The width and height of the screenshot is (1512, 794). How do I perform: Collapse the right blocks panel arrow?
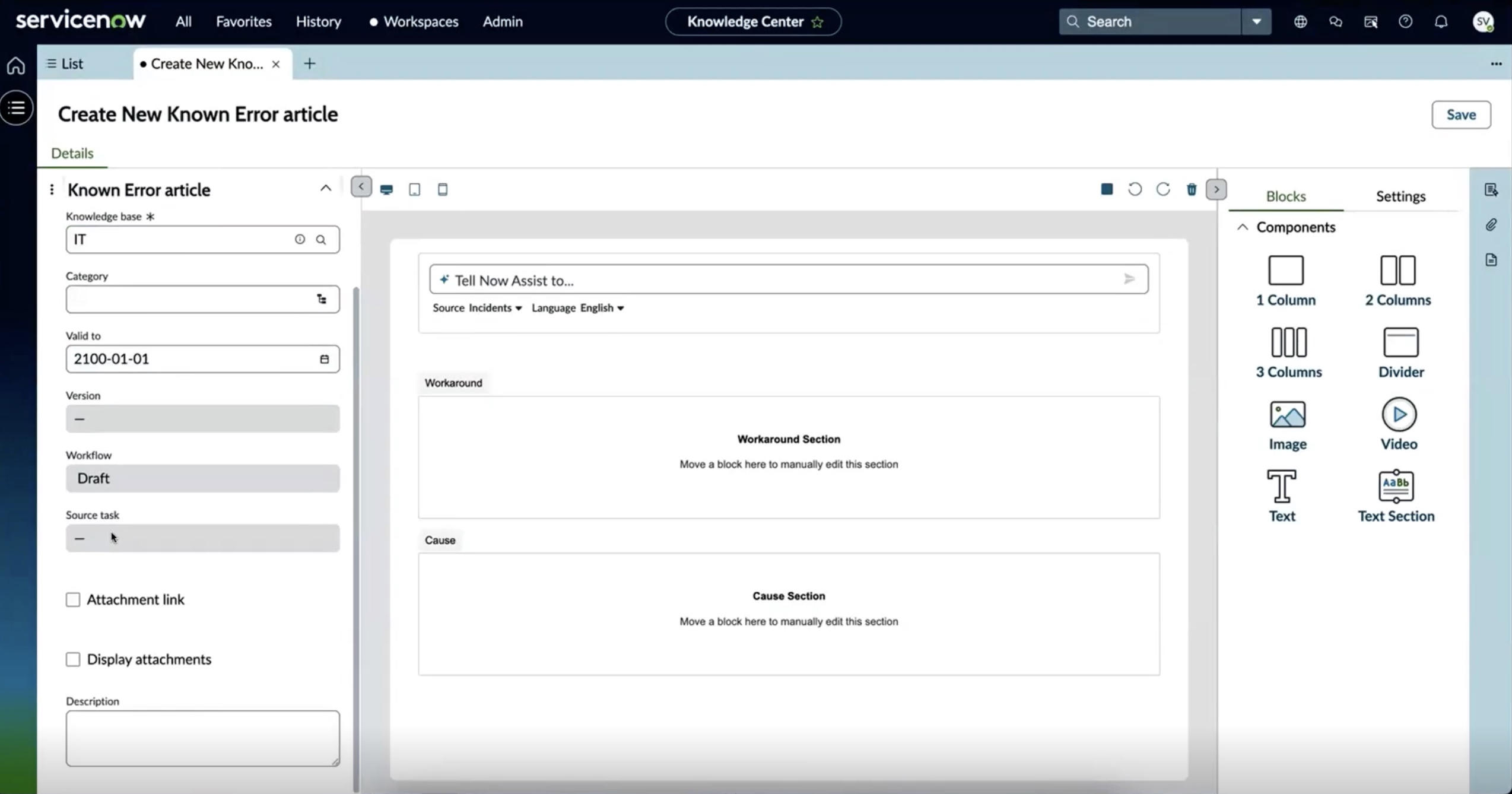1216,189
